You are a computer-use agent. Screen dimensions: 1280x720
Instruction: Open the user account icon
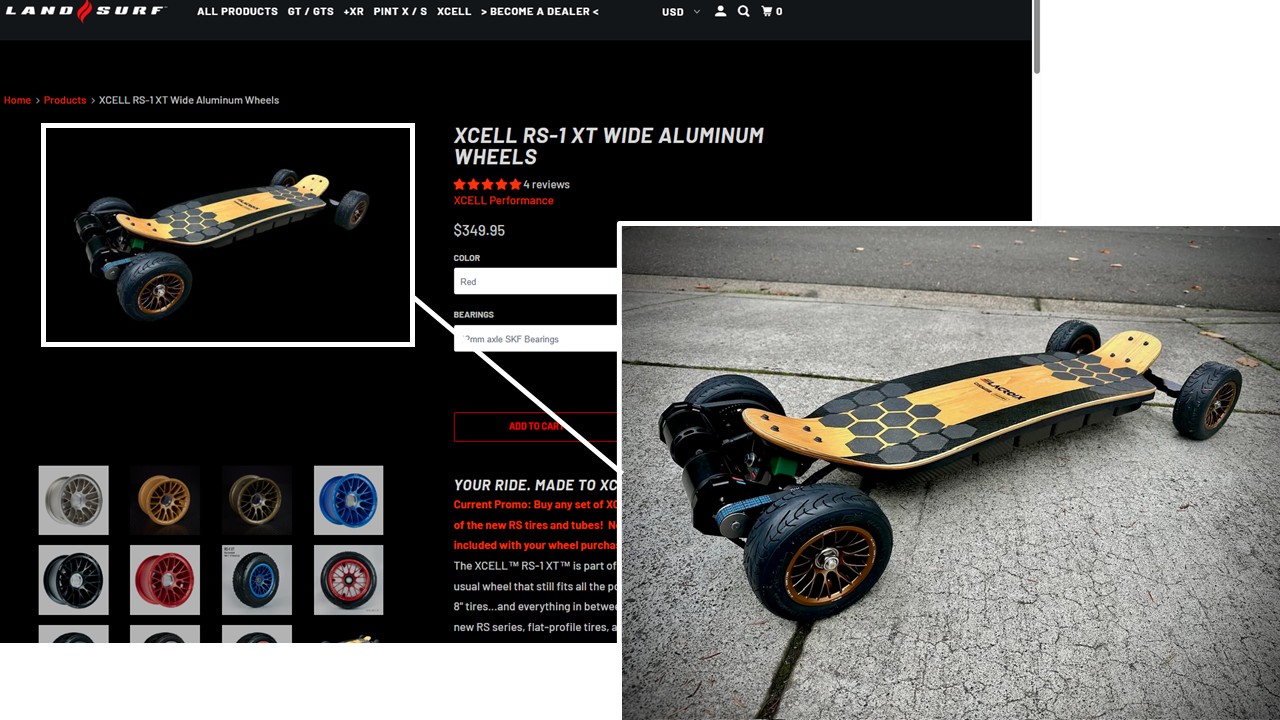coord(720,12)
